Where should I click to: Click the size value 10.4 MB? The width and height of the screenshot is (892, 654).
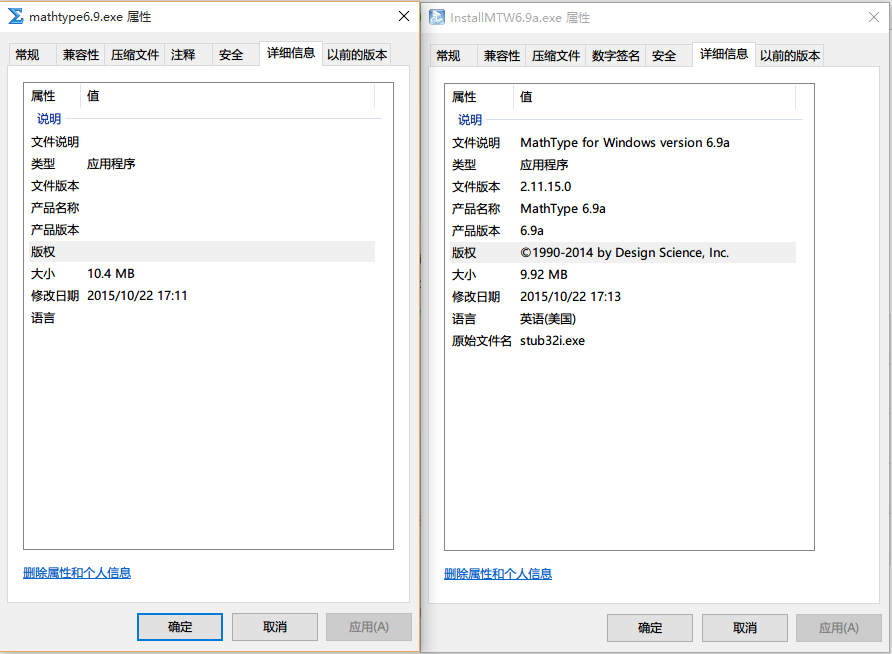coord(111,274)
